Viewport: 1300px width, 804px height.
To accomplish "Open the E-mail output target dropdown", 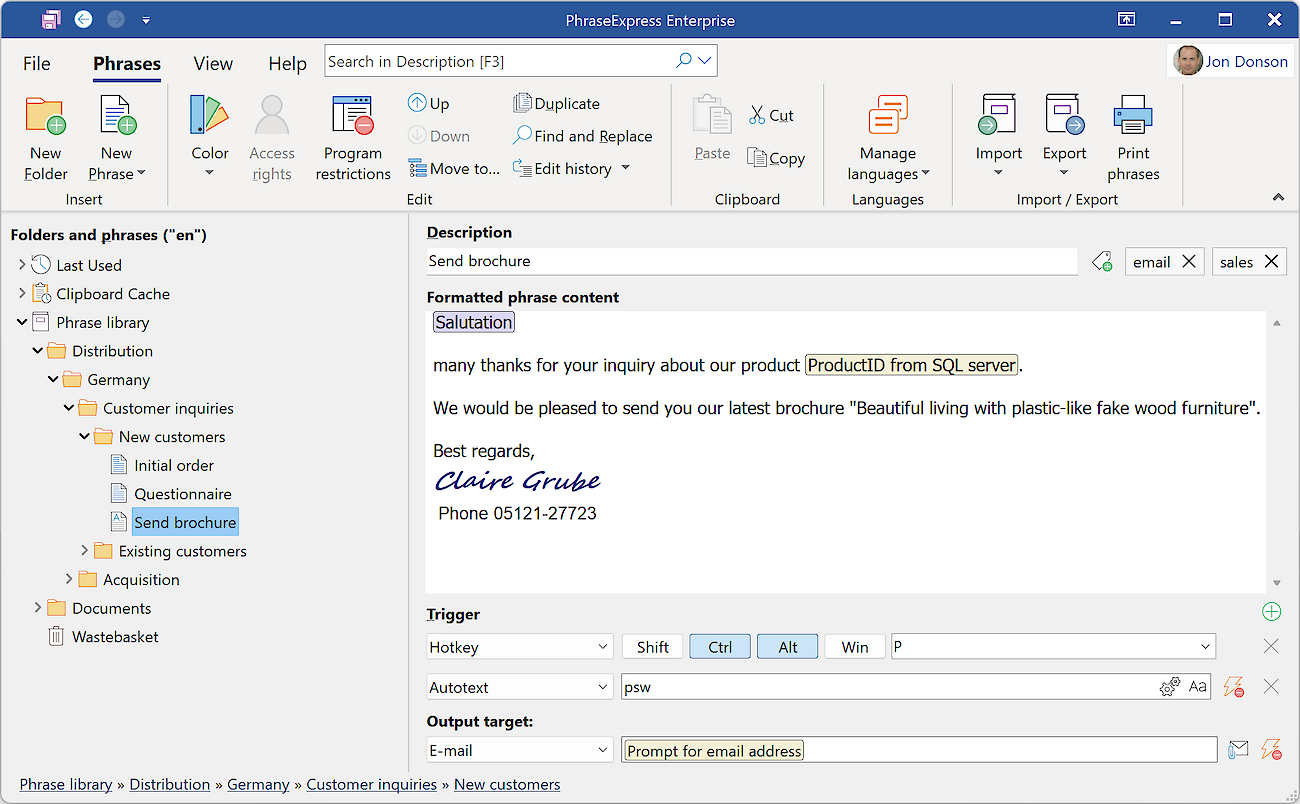I will (520, 750).
